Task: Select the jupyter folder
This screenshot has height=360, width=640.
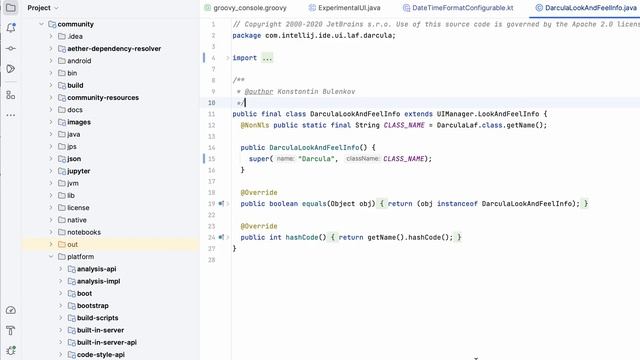Action: click(78, 171)
